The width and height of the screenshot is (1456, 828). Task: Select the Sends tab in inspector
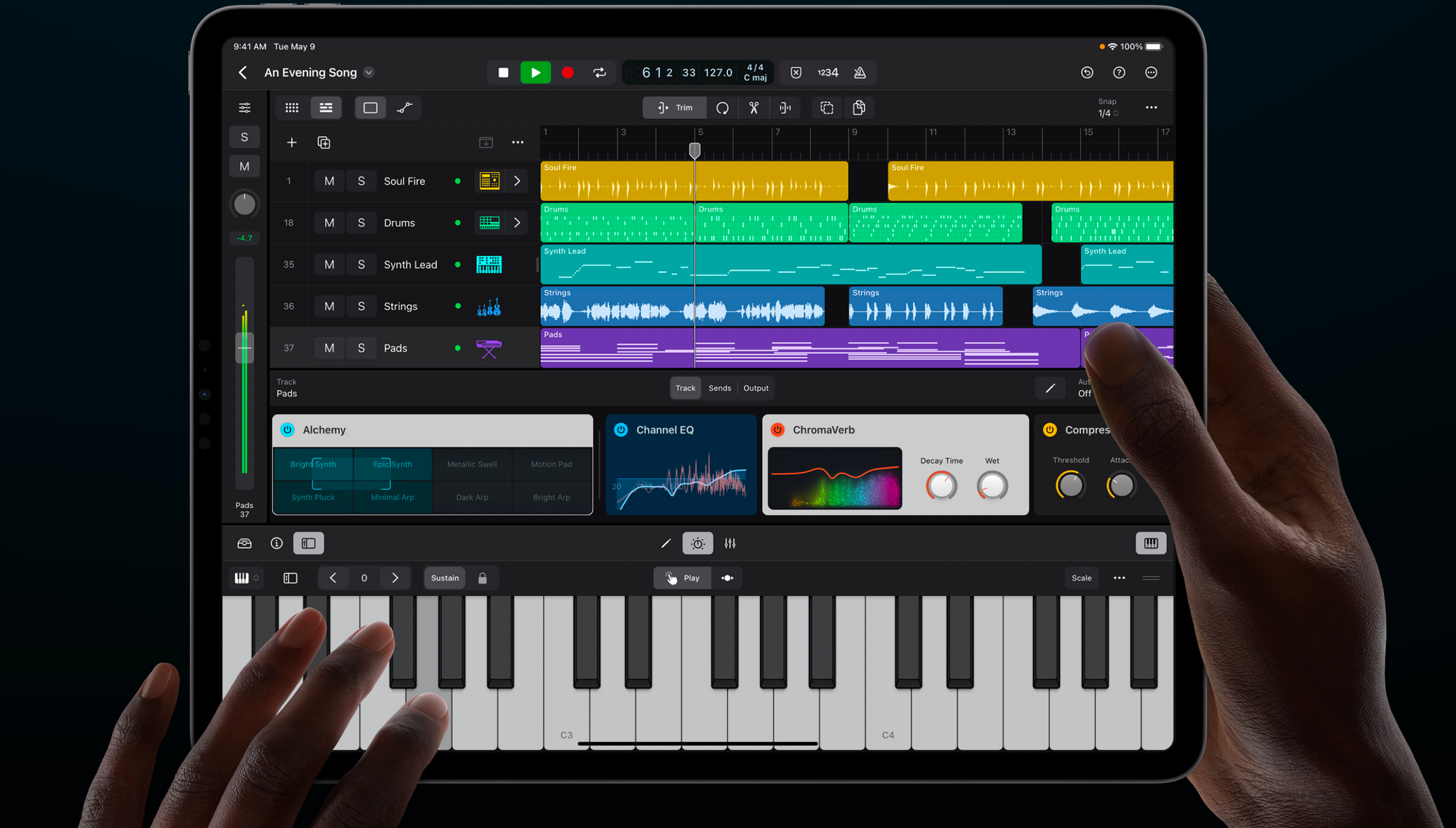point(718,388)
